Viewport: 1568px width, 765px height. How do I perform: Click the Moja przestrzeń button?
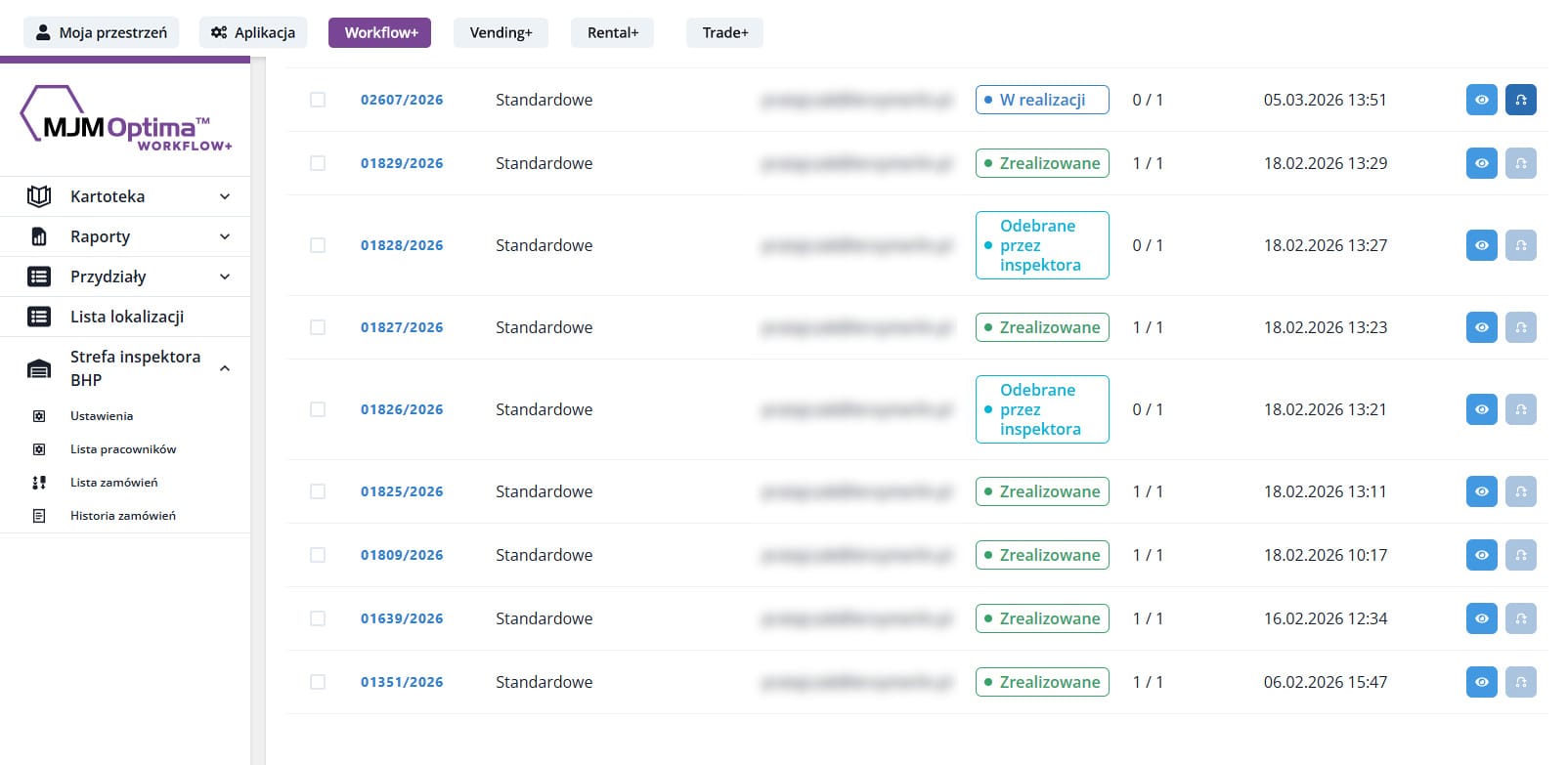[x=101, y=32]
